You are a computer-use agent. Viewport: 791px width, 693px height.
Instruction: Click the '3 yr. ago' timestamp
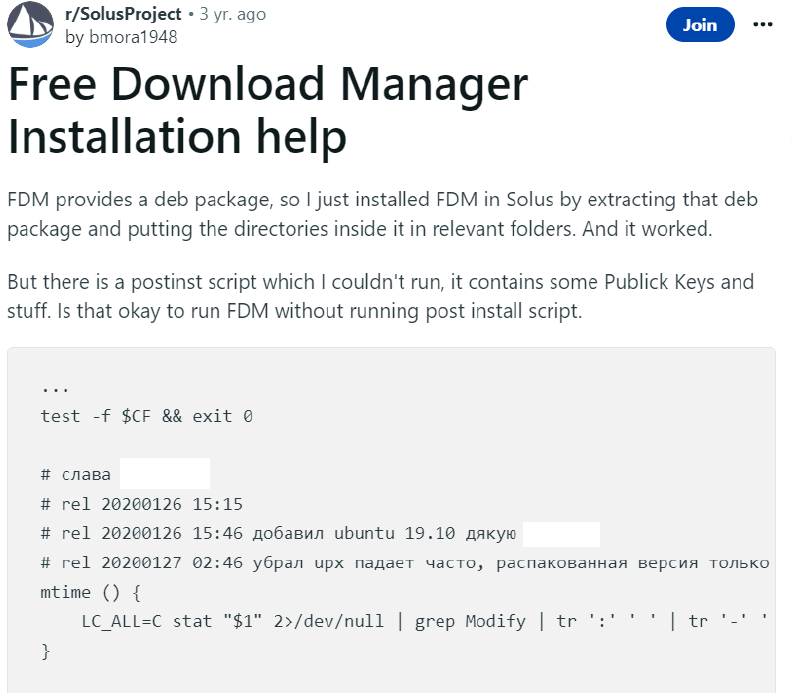point(232,14)
